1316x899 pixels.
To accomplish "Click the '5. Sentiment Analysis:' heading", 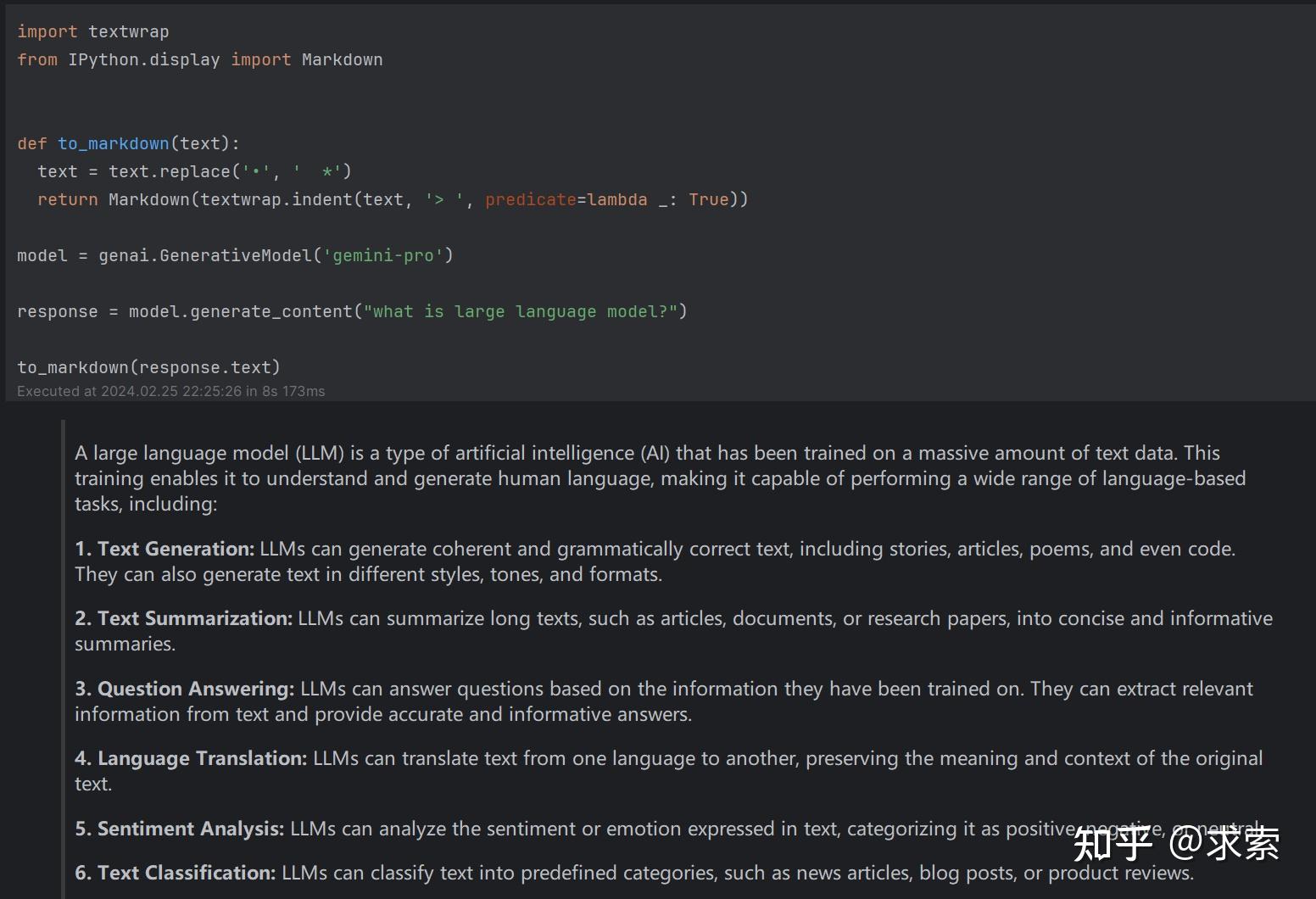I will [x=179, y=829].
